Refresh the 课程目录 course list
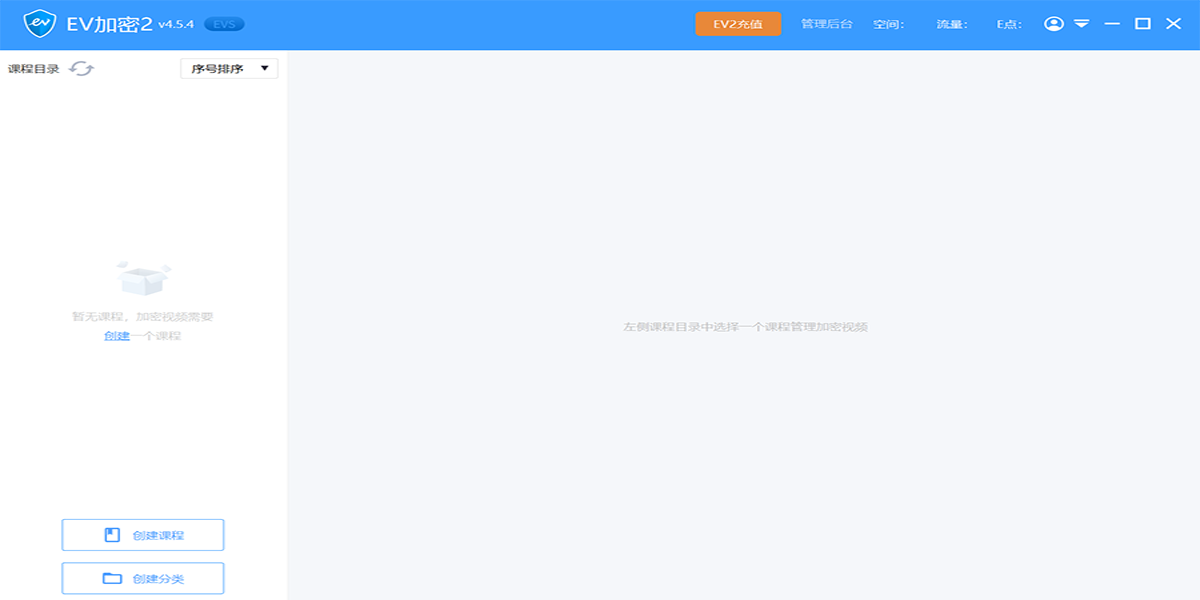The image size is (1200, 600). pyautogui.click(x=81, y=68)
